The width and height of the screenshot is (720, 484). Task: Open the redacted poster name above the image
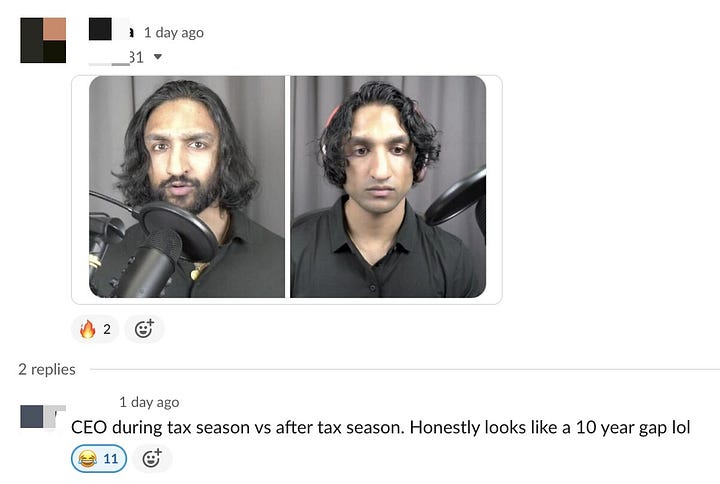click(x=111, y=29)
